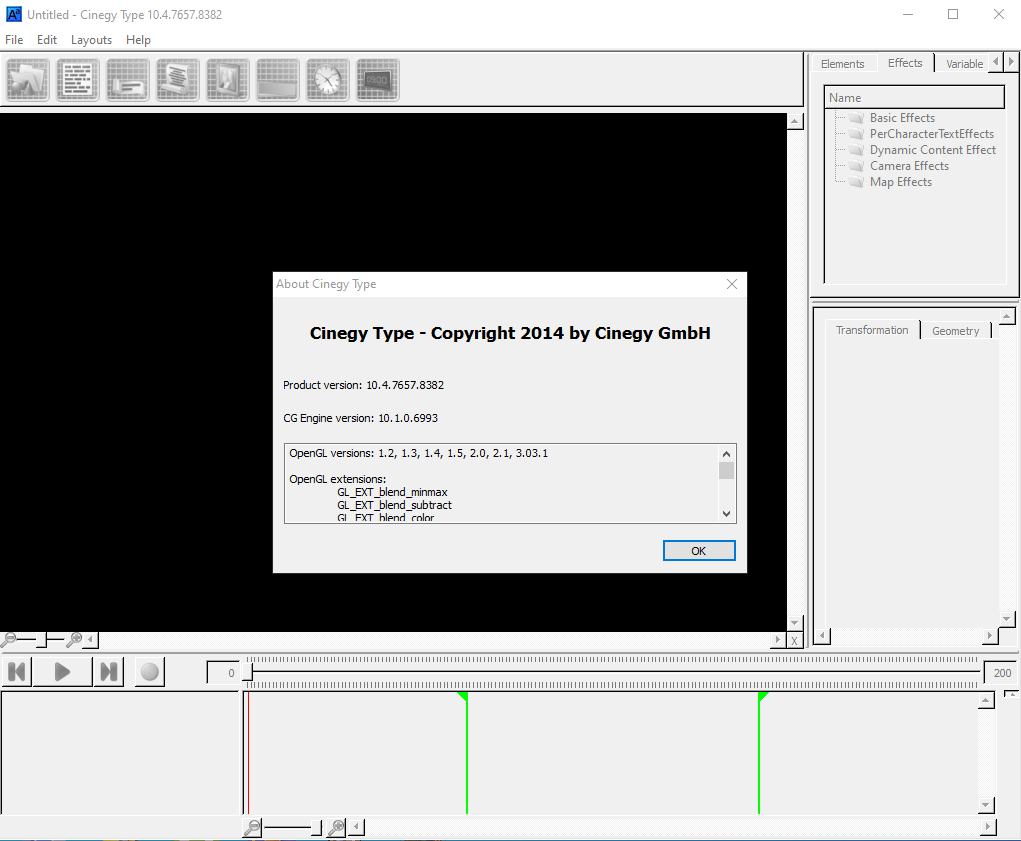Jump to the timeline start
Screen dimensions: 1021x841
coord(17,672)
